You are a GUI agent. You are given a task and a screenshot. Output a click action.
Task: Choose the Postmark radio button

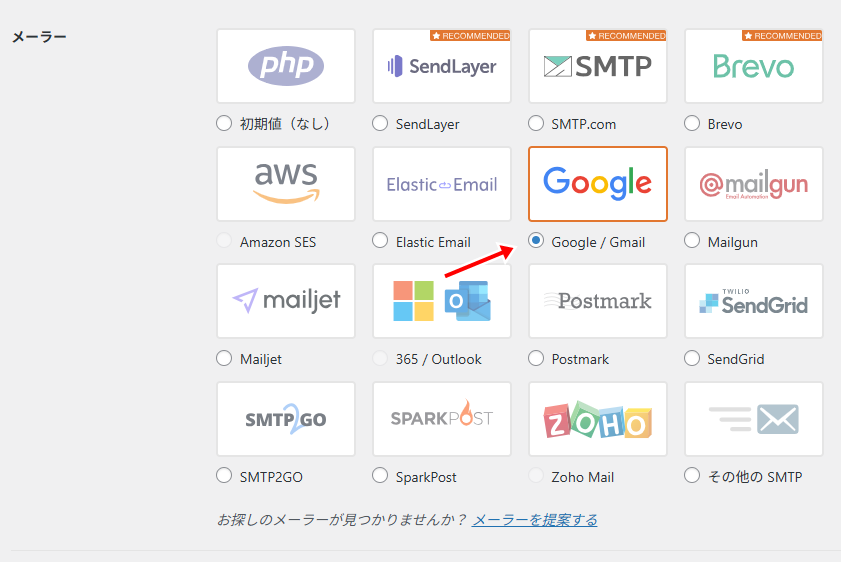click(x=536, y=358)
